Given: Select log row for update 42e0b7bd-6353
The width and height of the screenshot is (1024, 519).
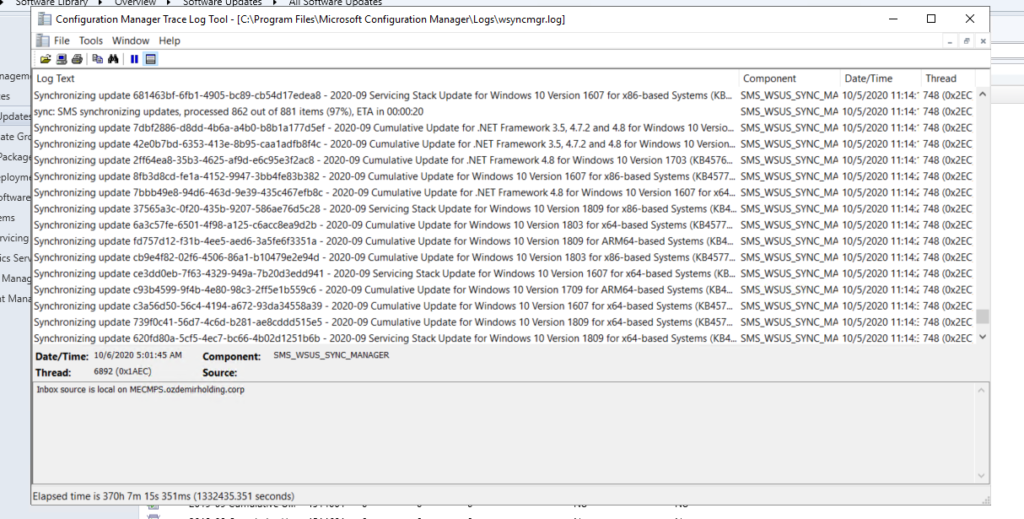Looking at the screenshot, I should [x=504, y=144].
